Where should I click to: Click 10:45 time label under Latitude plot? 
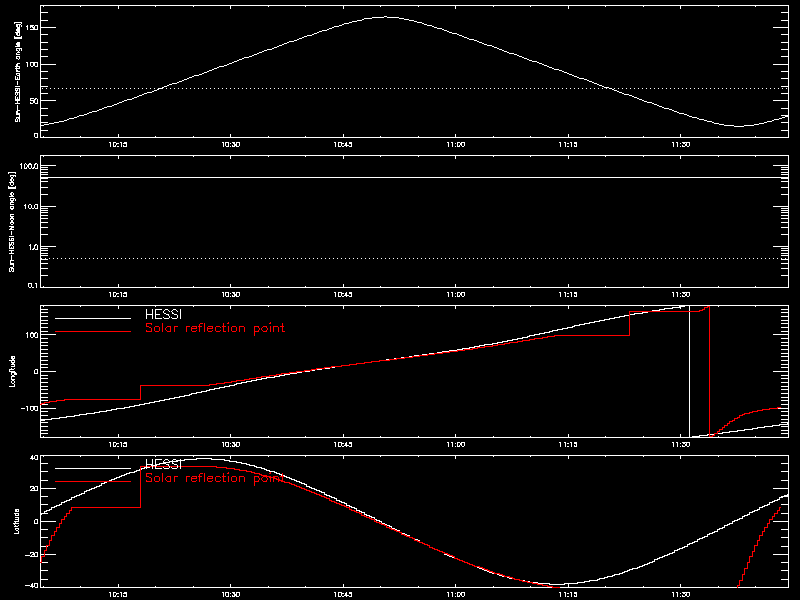343,595
